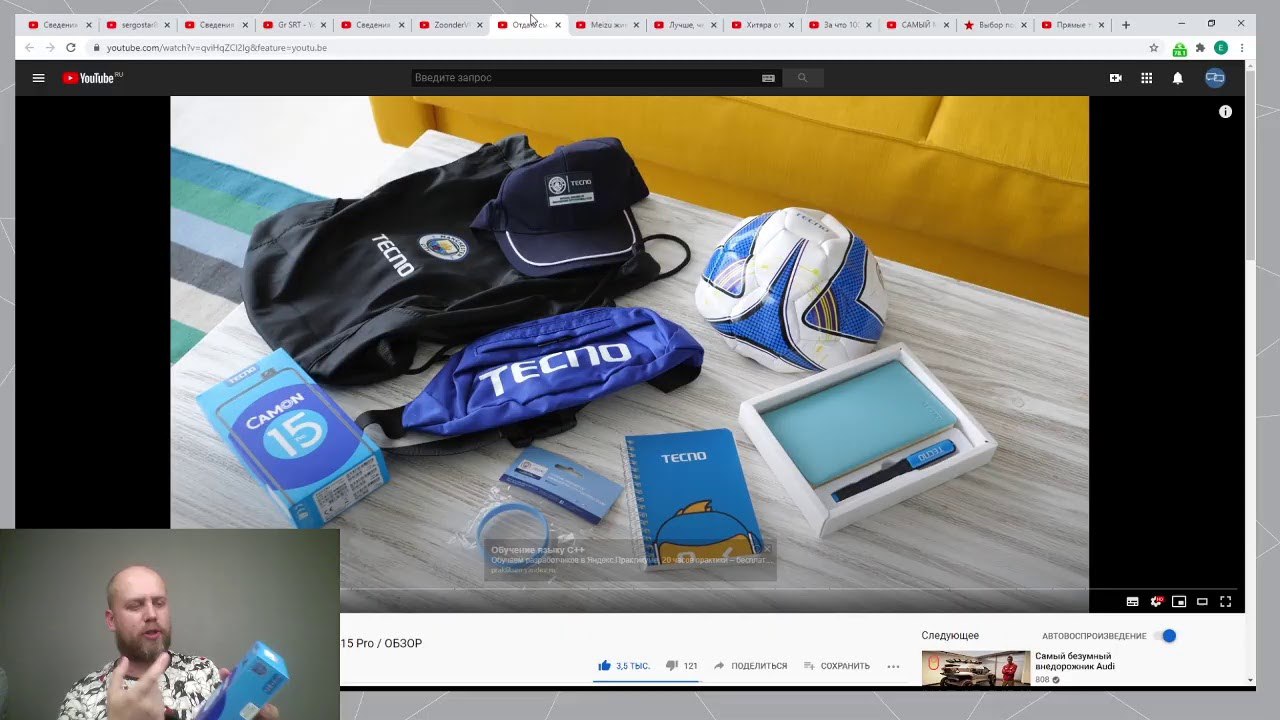The image size is (1280, 720).
Task: Enable miniplayer mode
Action: [x=1179, y=602]
